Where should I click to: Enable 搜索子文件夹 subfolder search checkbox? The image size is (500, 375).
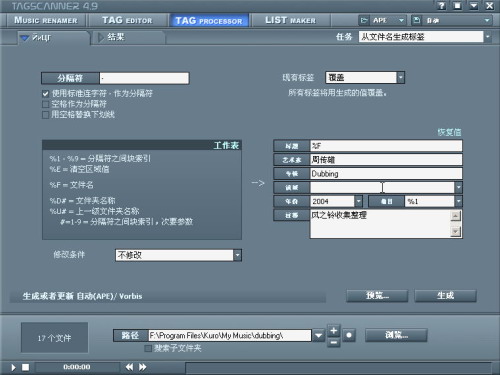coord(148,349)
